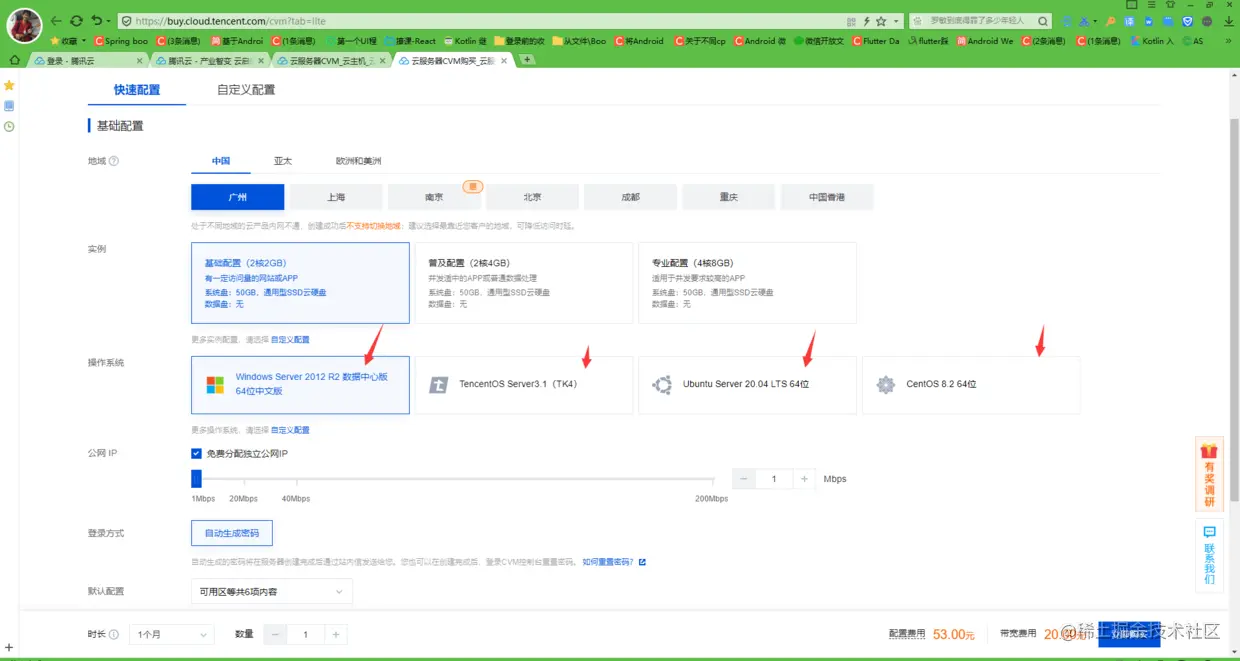This screenshot has width=1240, height=661.
Task: Click the 200Mbps mark on the bandwidth slider
Action: 712,498
